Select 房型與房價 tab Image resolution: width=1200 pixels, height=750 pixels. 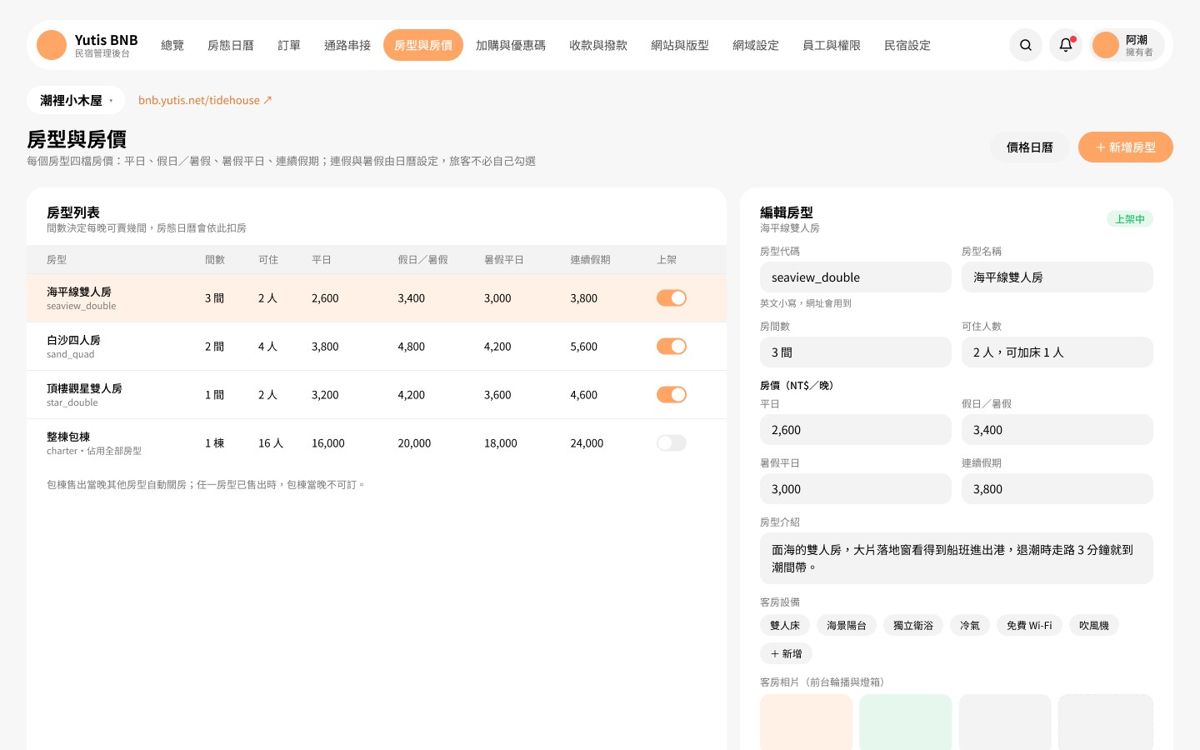(423, 45)
